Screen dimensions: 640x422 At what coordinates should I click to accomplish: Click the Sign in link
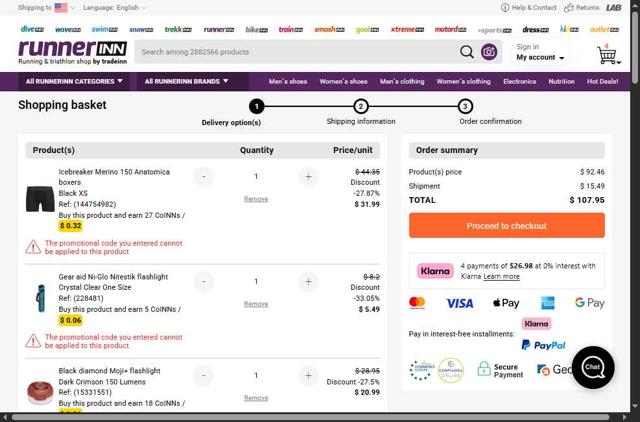tap(527, 47)
